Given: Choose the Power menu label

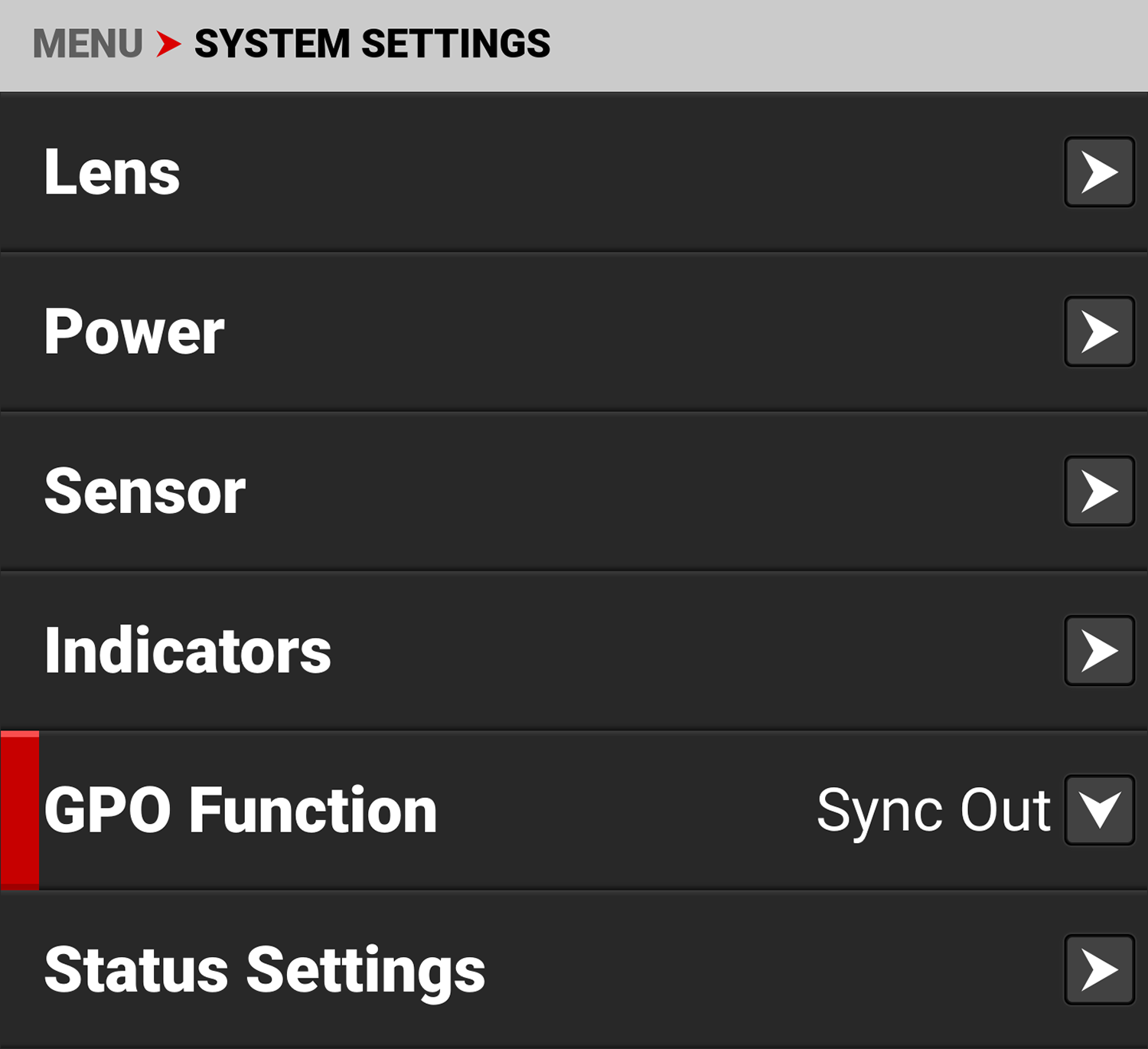Looking at the screenshot, I should (x=134, y=332).
